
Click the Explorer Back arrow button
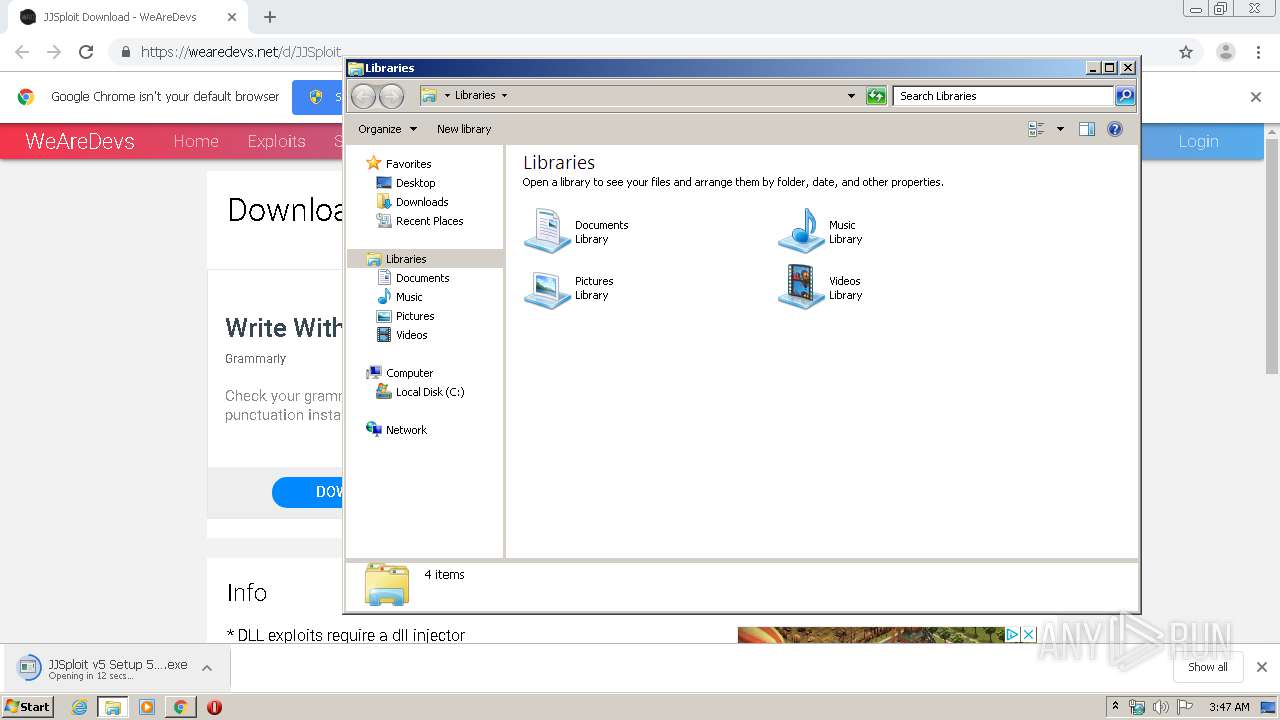coord(363,96)
